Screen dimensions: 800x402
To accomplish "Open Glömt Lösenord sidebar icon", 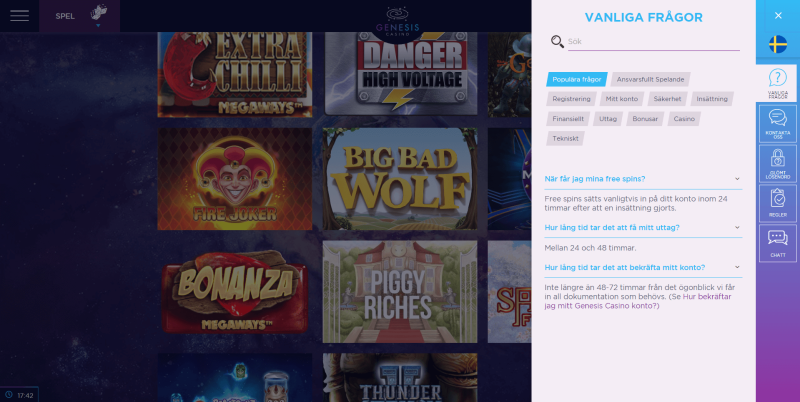I will click(778, 163).
